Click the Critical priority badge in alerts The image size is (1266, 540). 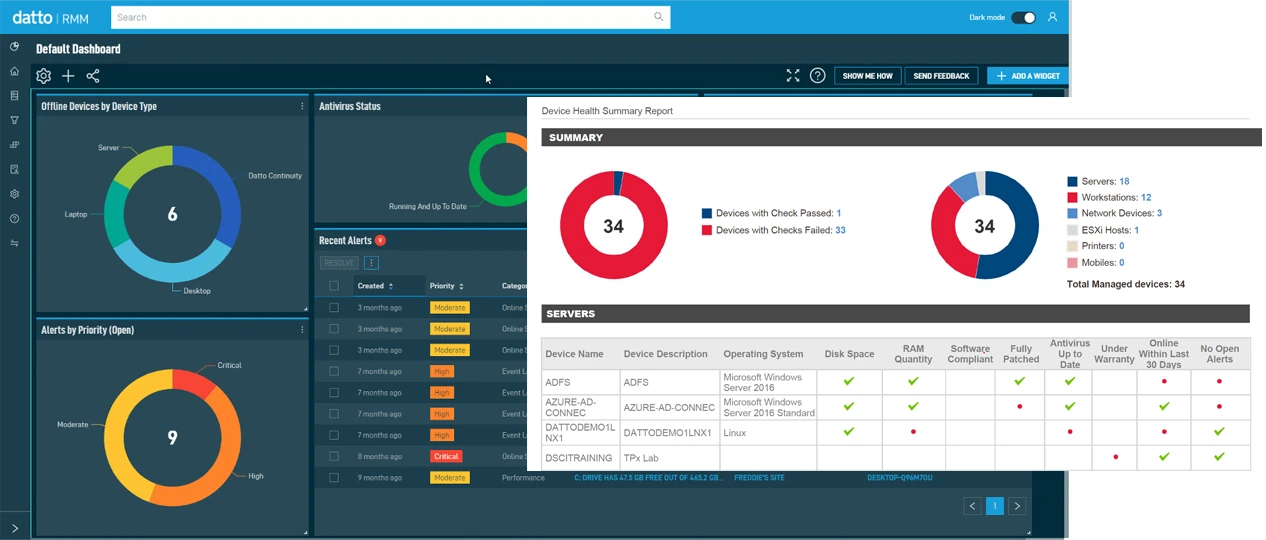click(x=446, y=456)
